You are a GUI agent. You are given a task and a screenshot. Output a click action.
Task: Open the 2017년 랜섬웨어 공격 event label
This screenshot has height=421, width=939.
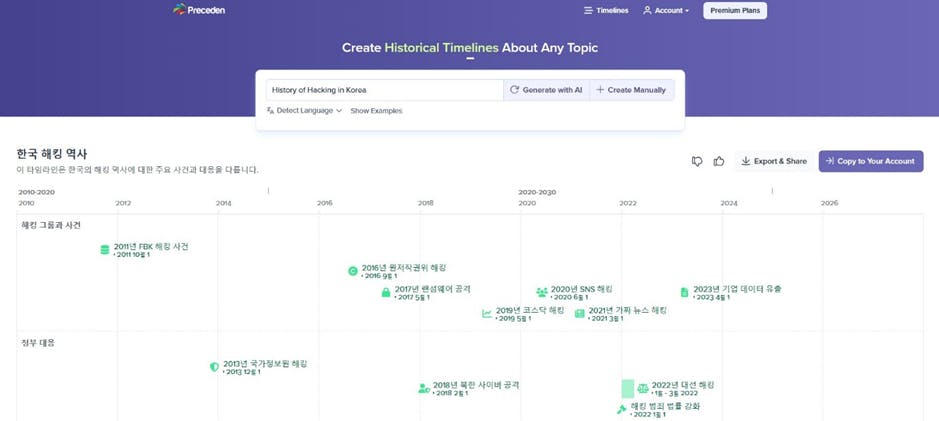click(x=432, y=289)
